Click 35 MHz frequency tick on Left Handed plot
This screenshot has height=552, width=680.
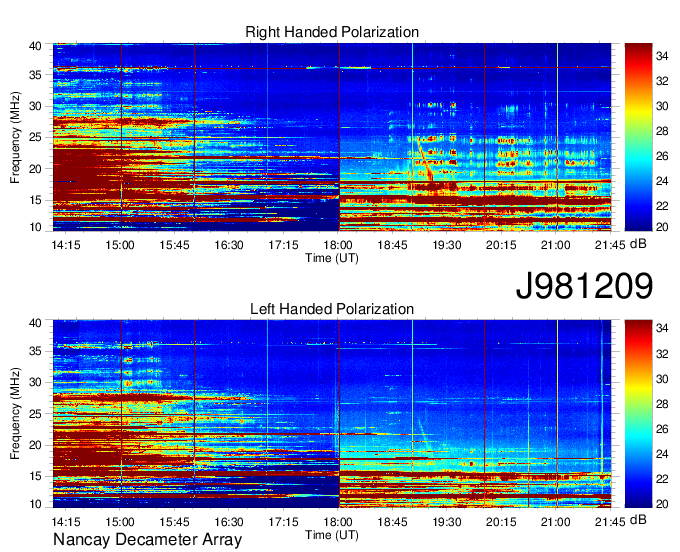[35, 351]
